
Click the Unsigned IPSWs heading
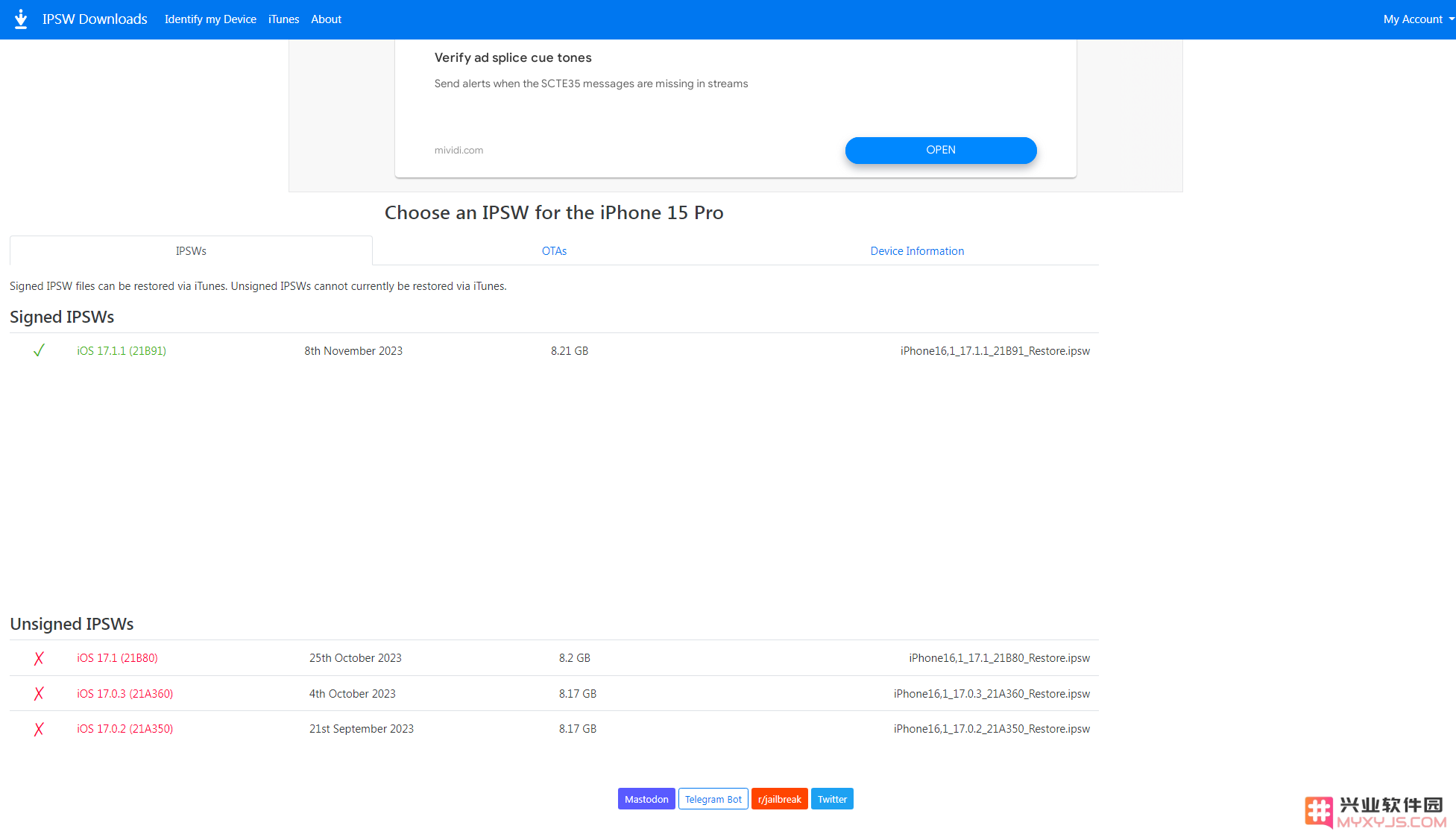click(x=72, y=624)
